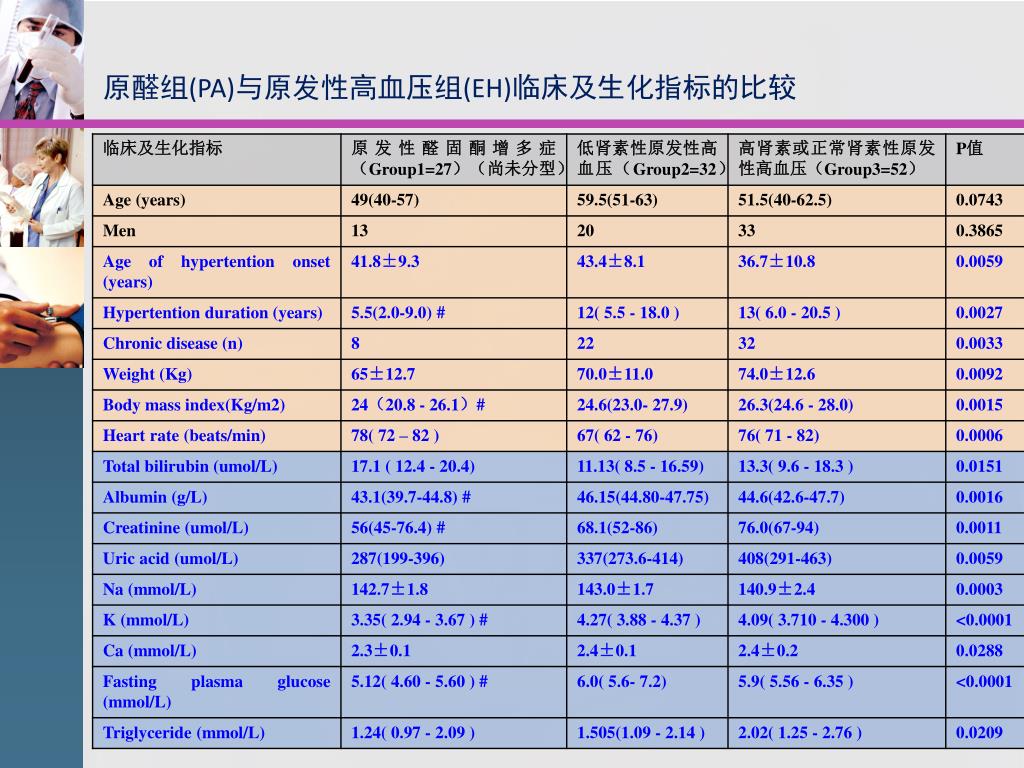The width and height of the screenshot is (1024, 768).
Task: Click the value 56(45-76.4) #
Action: pos(398,528)
